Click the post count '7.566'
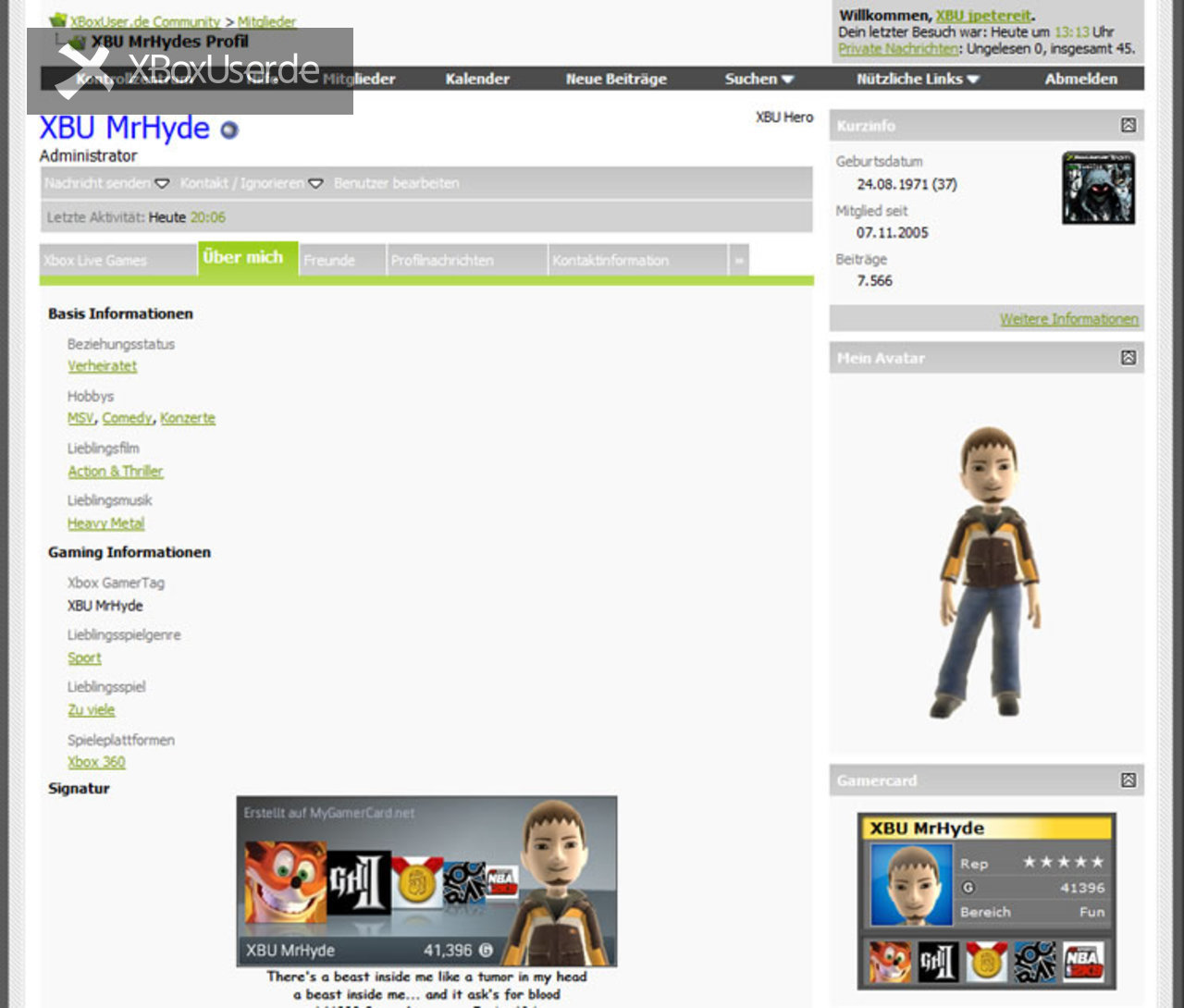The image size is (1184, 1008). (874, 281)
